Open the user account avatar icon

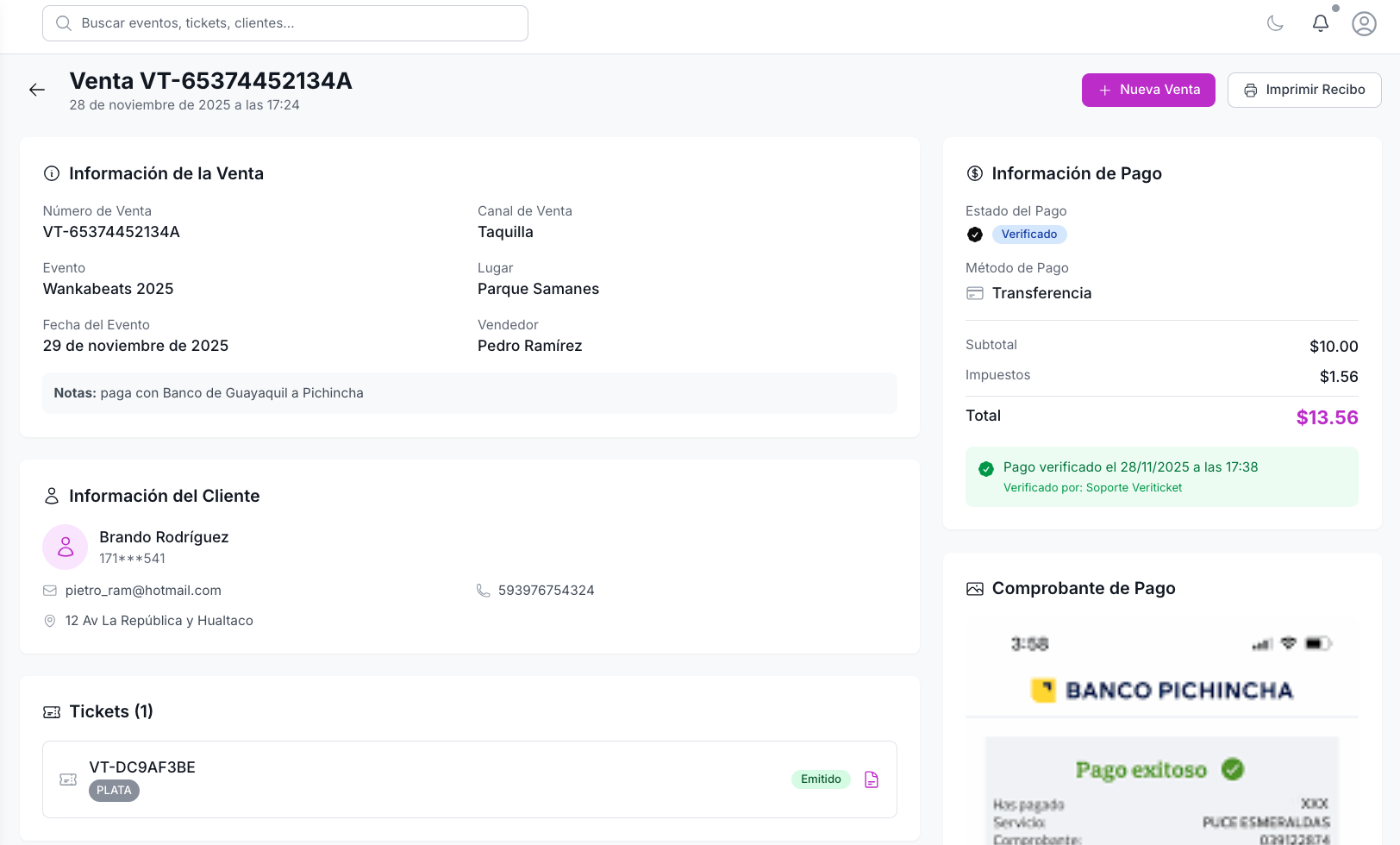[1364, 23]
